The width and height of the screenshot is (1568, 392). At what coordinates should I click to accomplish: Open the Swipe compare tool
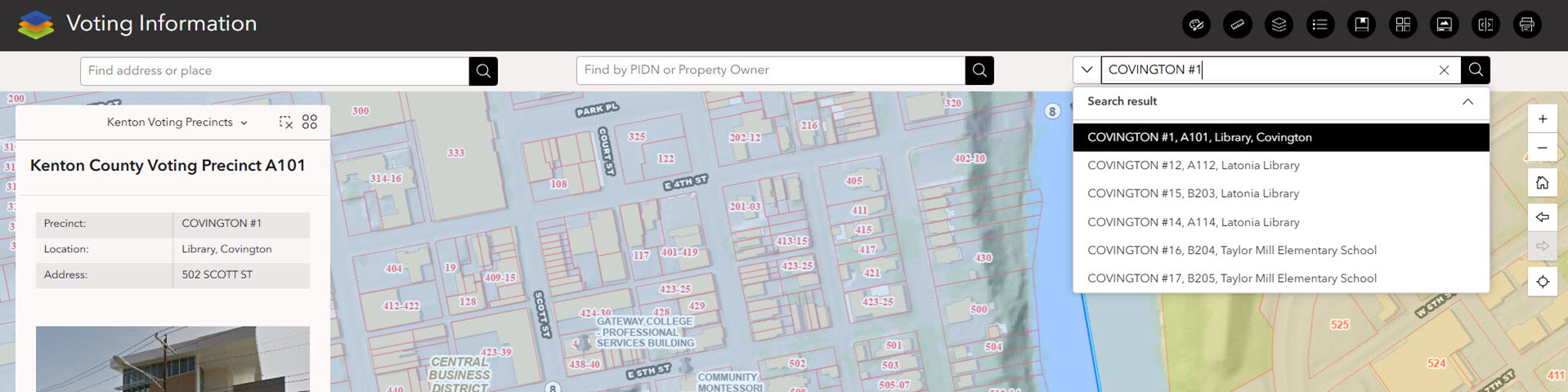tap(1485, 24)
